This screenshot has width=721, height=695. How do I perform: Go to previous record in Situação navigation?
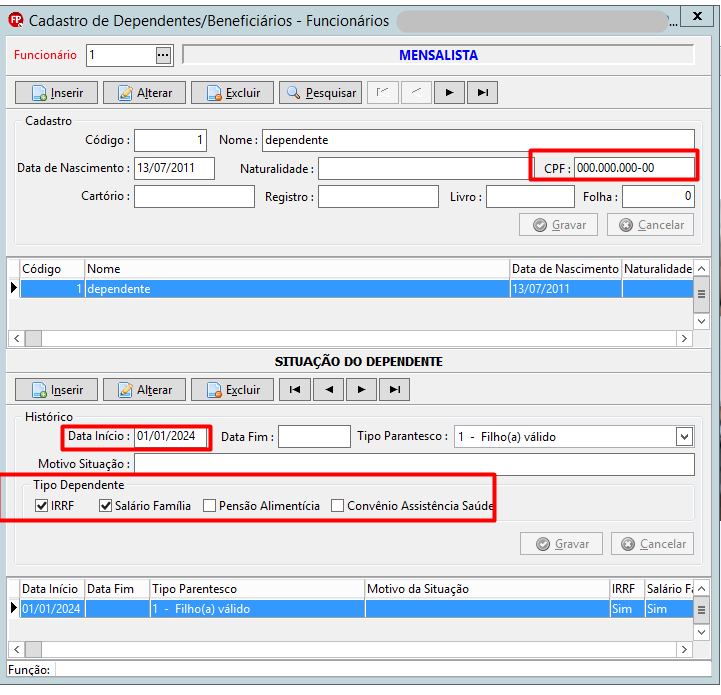[328, 390]
